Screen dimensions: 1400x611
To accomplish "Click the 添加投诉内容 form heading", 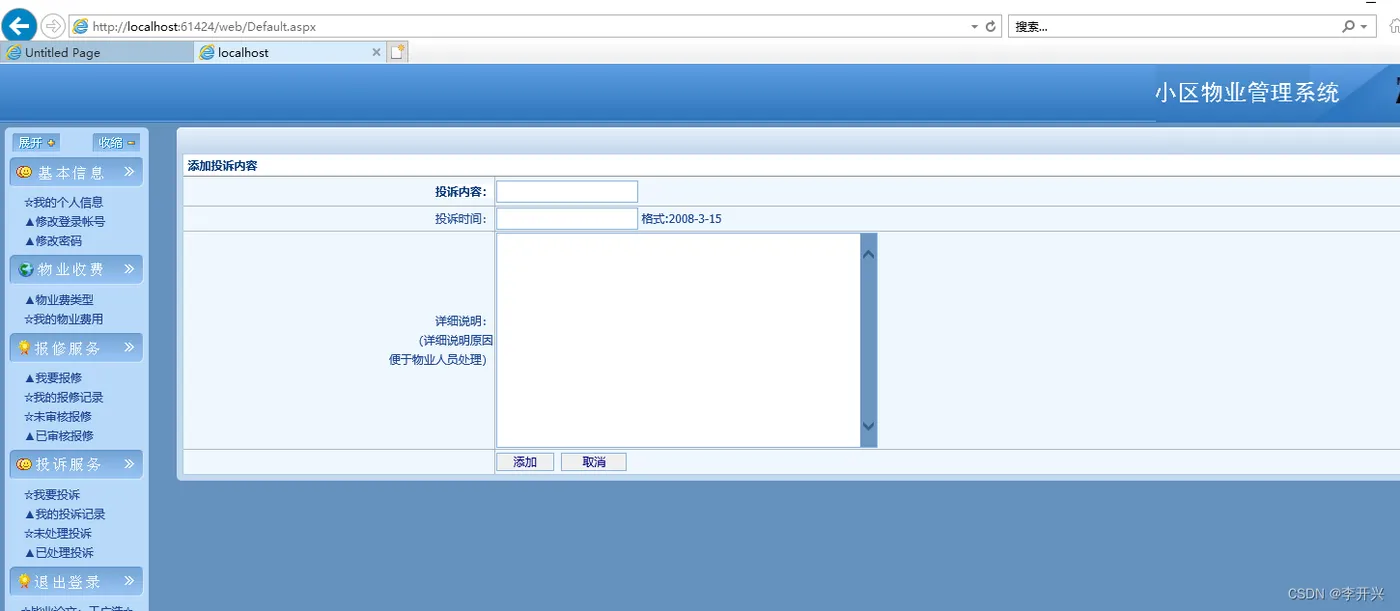I will [x=222, y=166].
